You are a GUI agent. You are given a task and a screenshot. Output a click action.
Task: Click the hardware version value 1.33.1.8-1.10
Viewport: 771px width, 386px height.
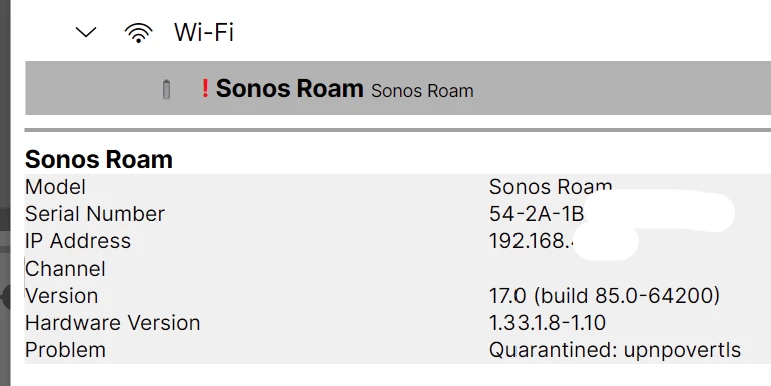click(547, 323)
